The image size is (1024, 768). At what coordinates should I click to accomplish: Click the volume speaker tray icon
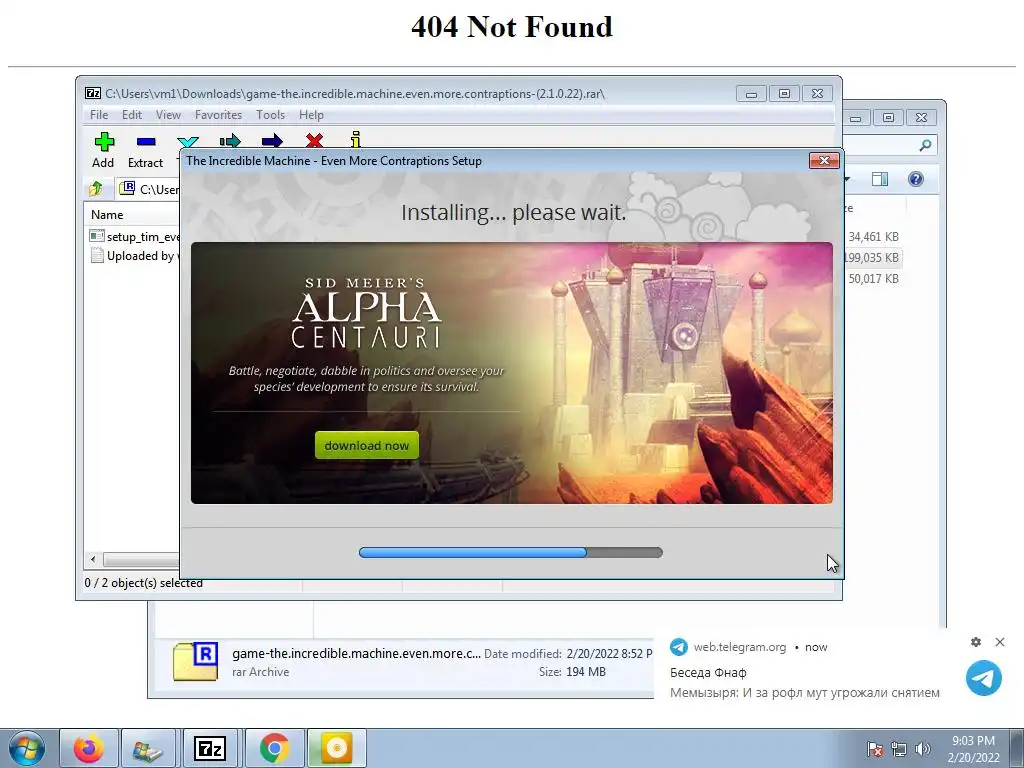(922, 750)
